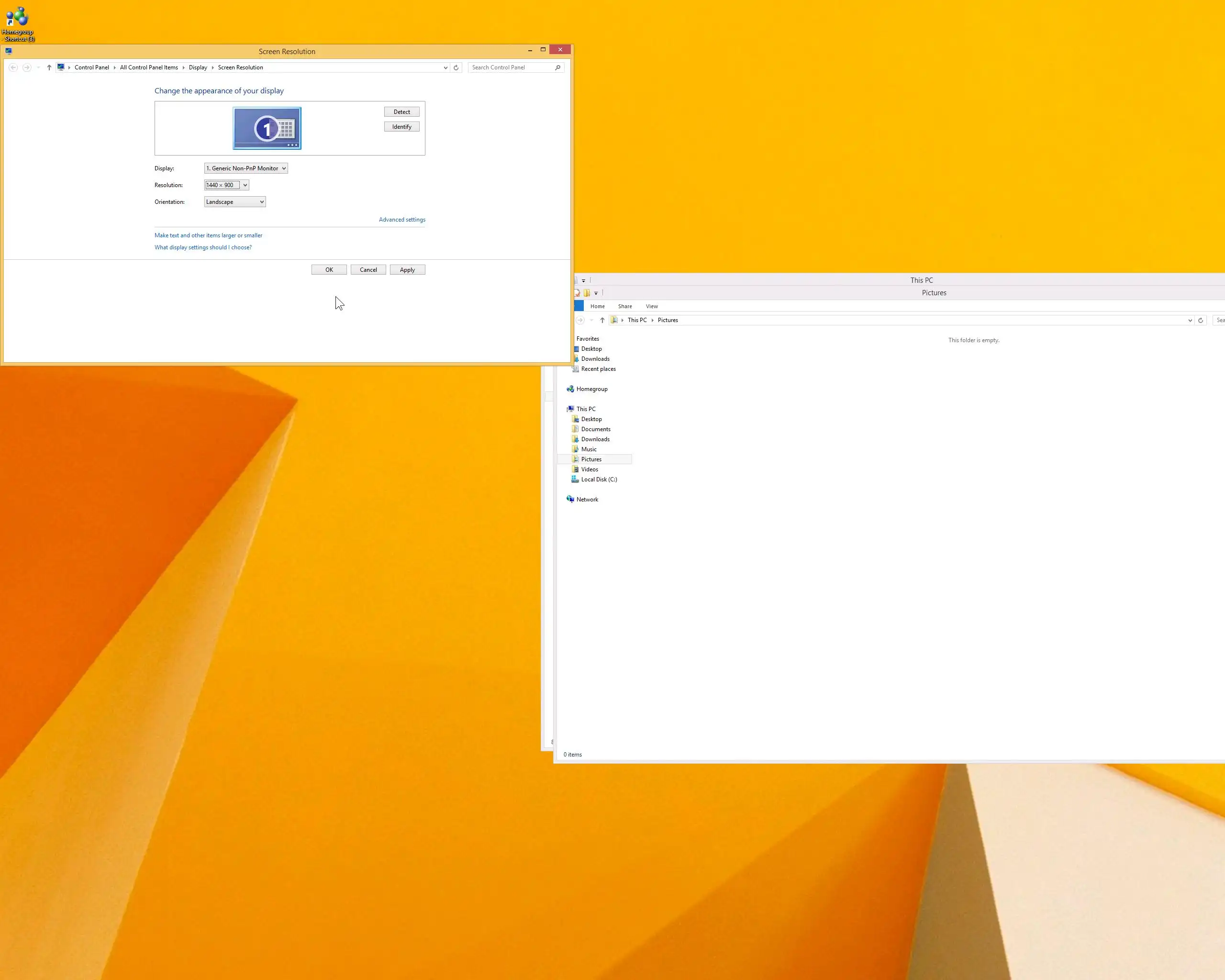Open the Orientation dropdown set to Landscape
Viewport: 1225px width, 980px height.
[234, 202]
